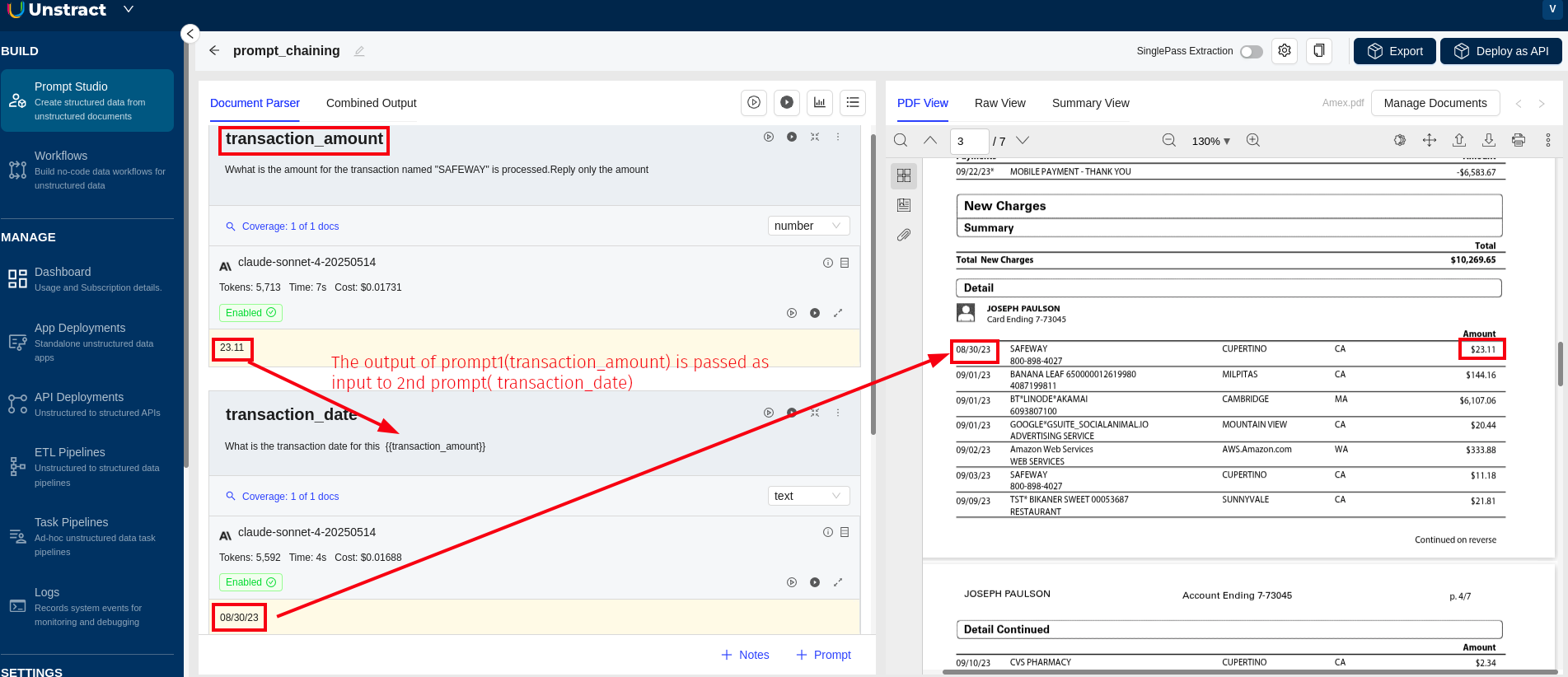Open the prompt list view icon
The height and width of the screenshot is (677, 1568).
coord(853,102)
